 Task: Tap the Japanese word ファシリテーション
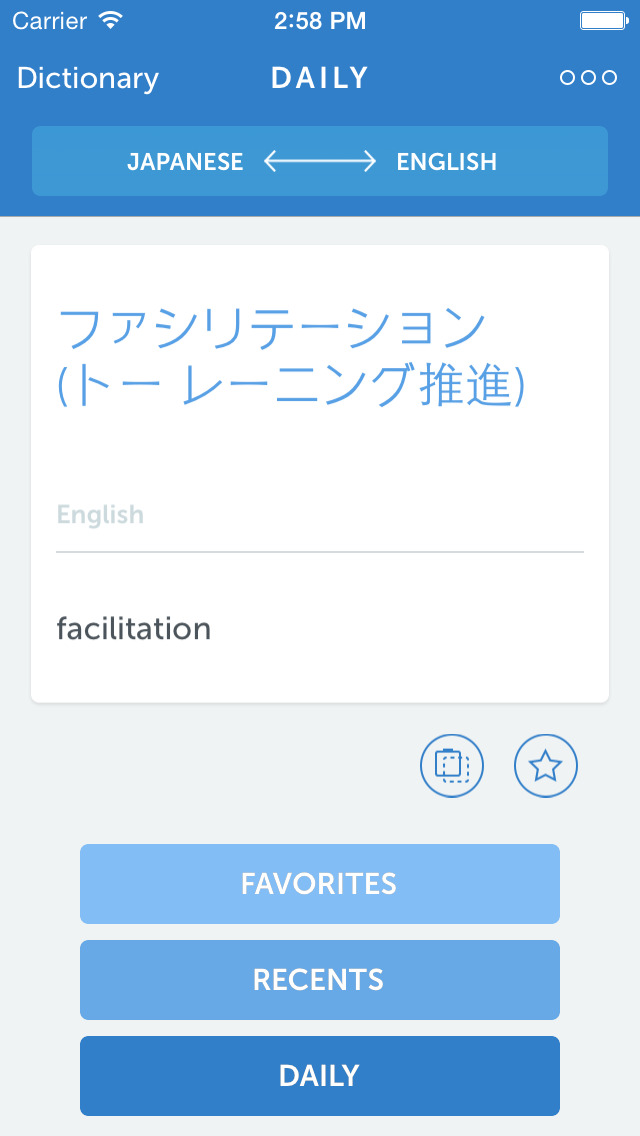(272, 327)
